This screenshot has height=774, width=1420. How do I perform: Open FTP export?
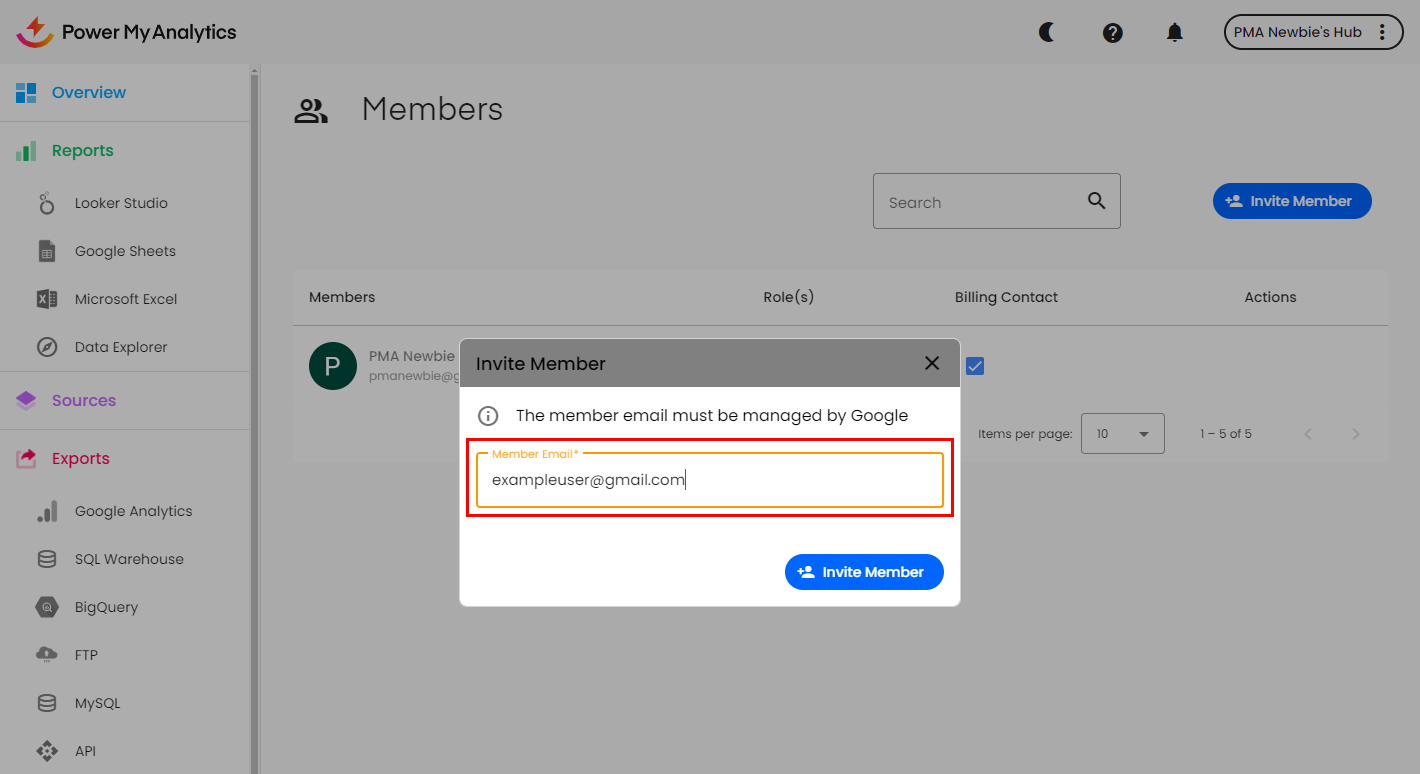(x=86, y=655)
